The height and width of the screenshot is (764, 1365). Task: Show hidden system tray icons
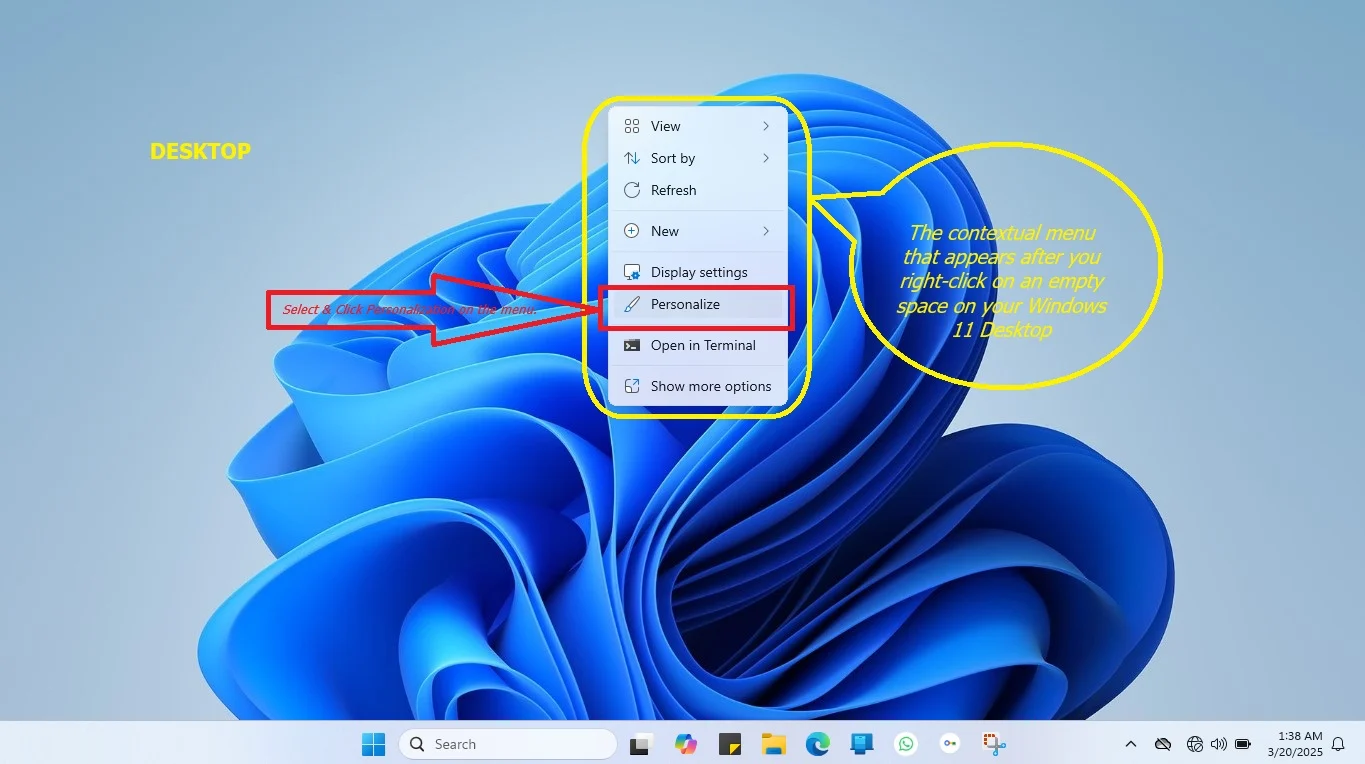[x=1131, y=744]
